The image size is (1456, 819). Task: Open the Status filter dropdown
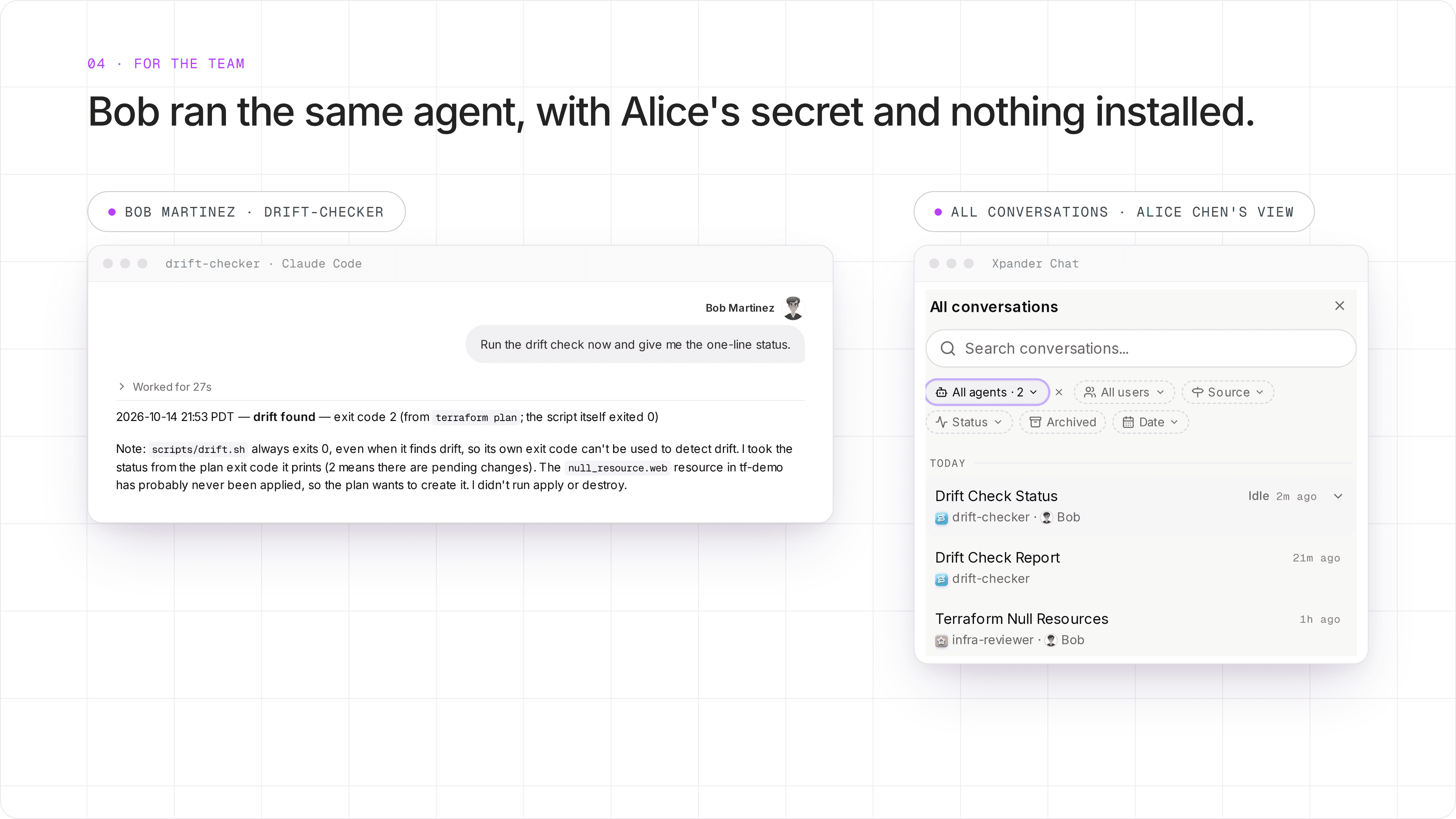[969, 422]
